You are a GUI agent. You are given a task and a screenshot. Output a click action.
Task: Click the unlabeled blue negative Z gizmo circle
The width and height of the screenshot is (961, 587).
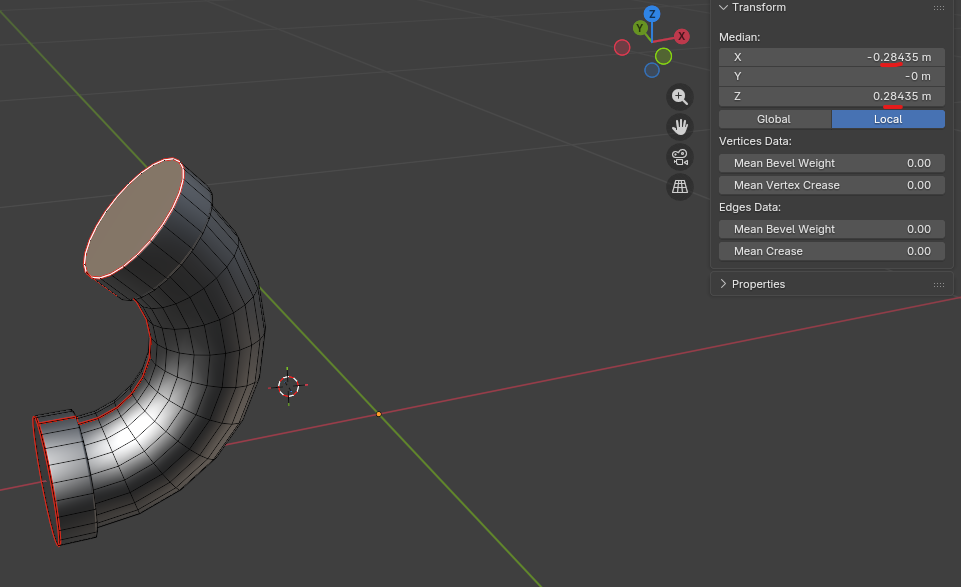[652, 70]
